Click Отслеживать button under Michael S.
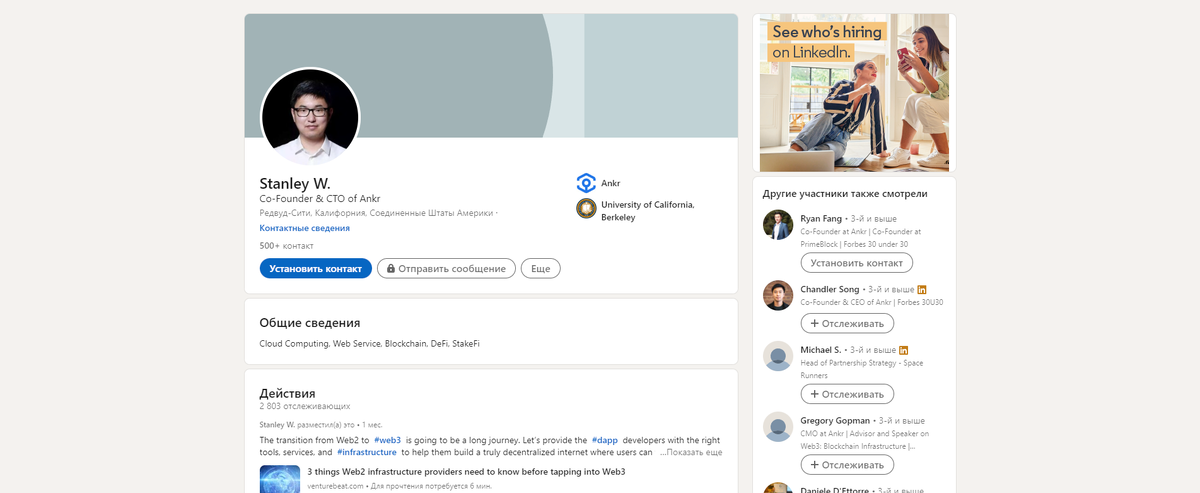This screenshot has width=1200, height=493. pos(847,394)
